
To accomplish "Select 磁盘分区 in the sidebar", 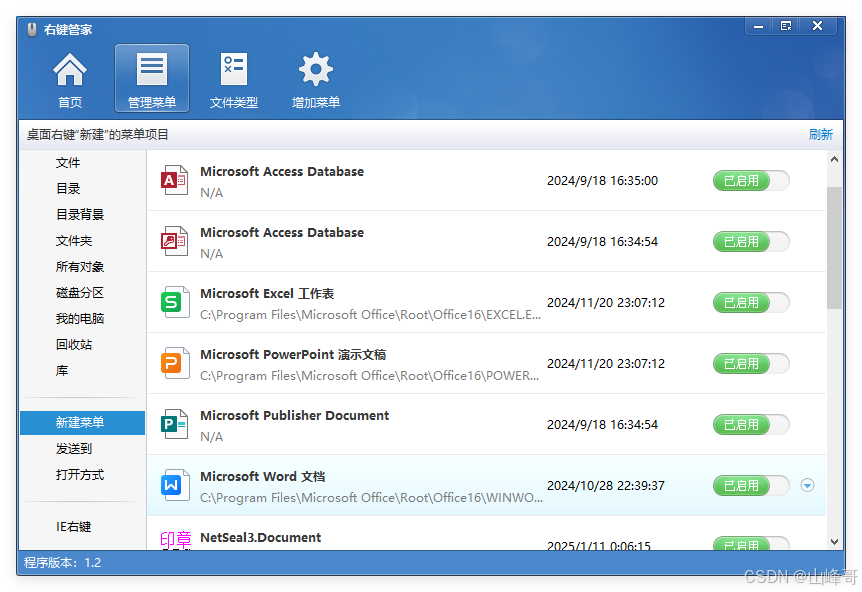I will point(82,292).
